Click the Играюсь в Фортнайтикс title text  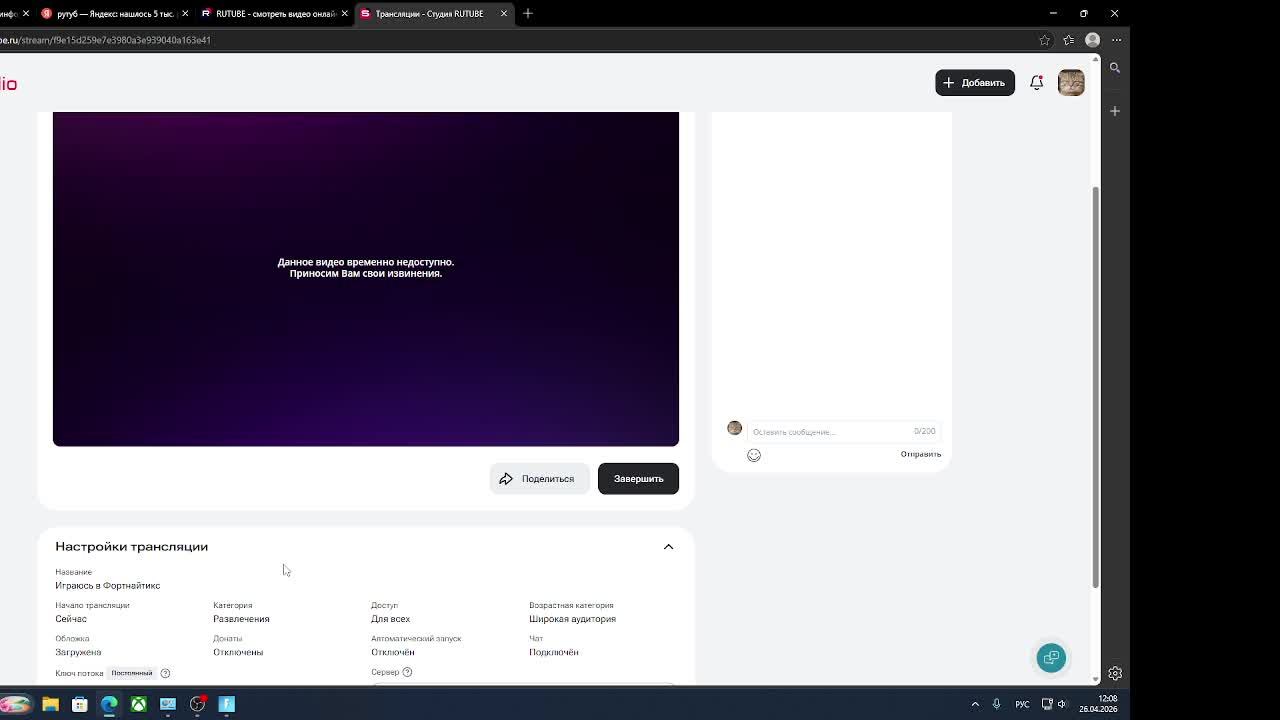tap(107, 586)
